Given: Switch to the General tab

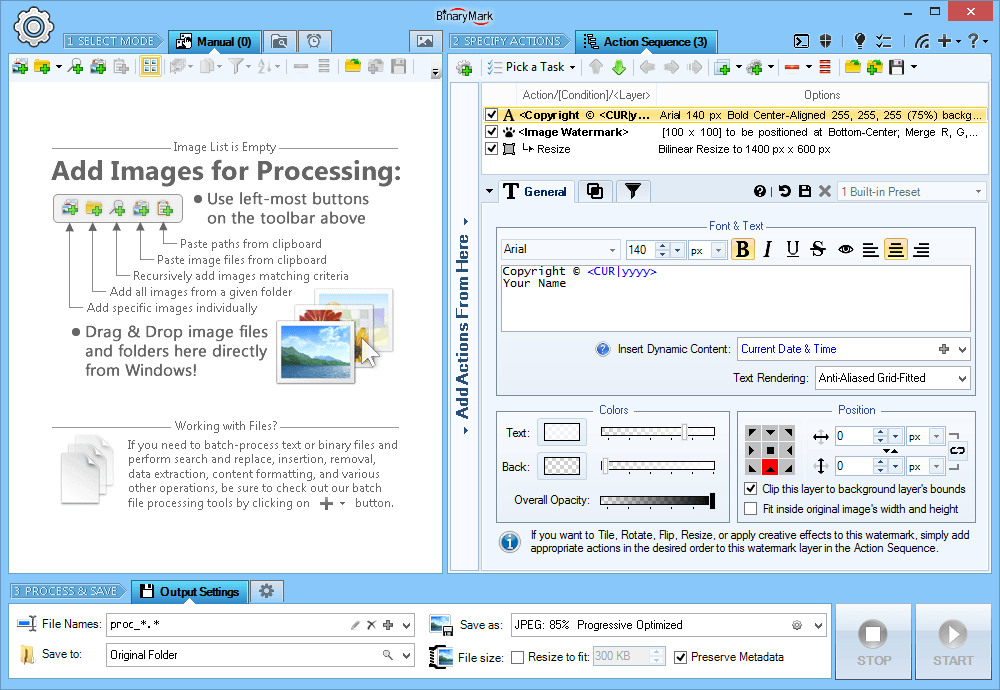Looking at the screenshot, I should coord(535,191).
